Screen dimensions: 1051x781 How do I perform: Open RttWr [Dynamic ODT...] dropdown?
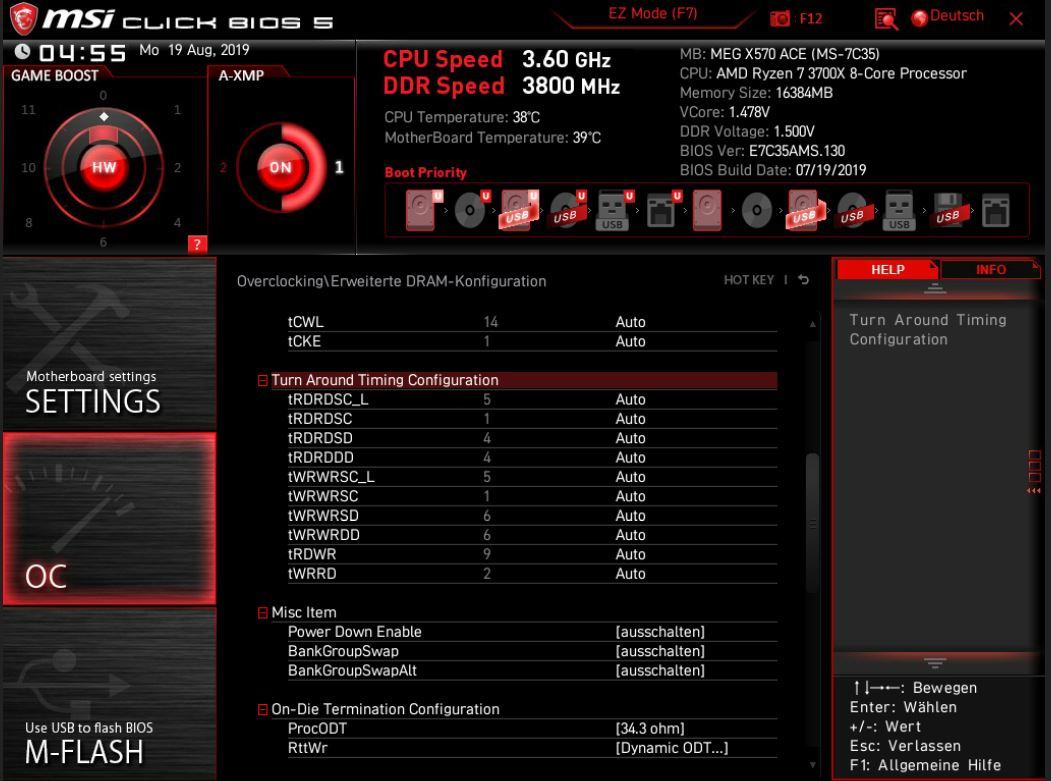tap(672, 748)
